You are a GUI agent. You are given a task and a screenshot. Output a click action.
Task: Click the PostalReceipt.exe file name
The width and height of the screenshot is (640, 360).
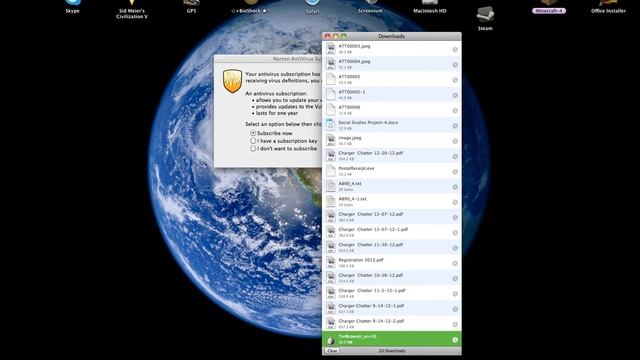point(356,168)
